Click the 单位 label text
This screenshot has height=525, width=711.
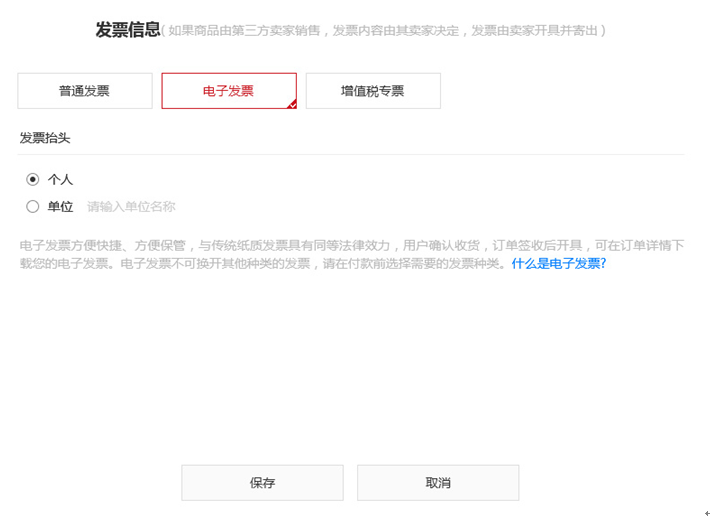pyautogui.click(x=60, y=207)
